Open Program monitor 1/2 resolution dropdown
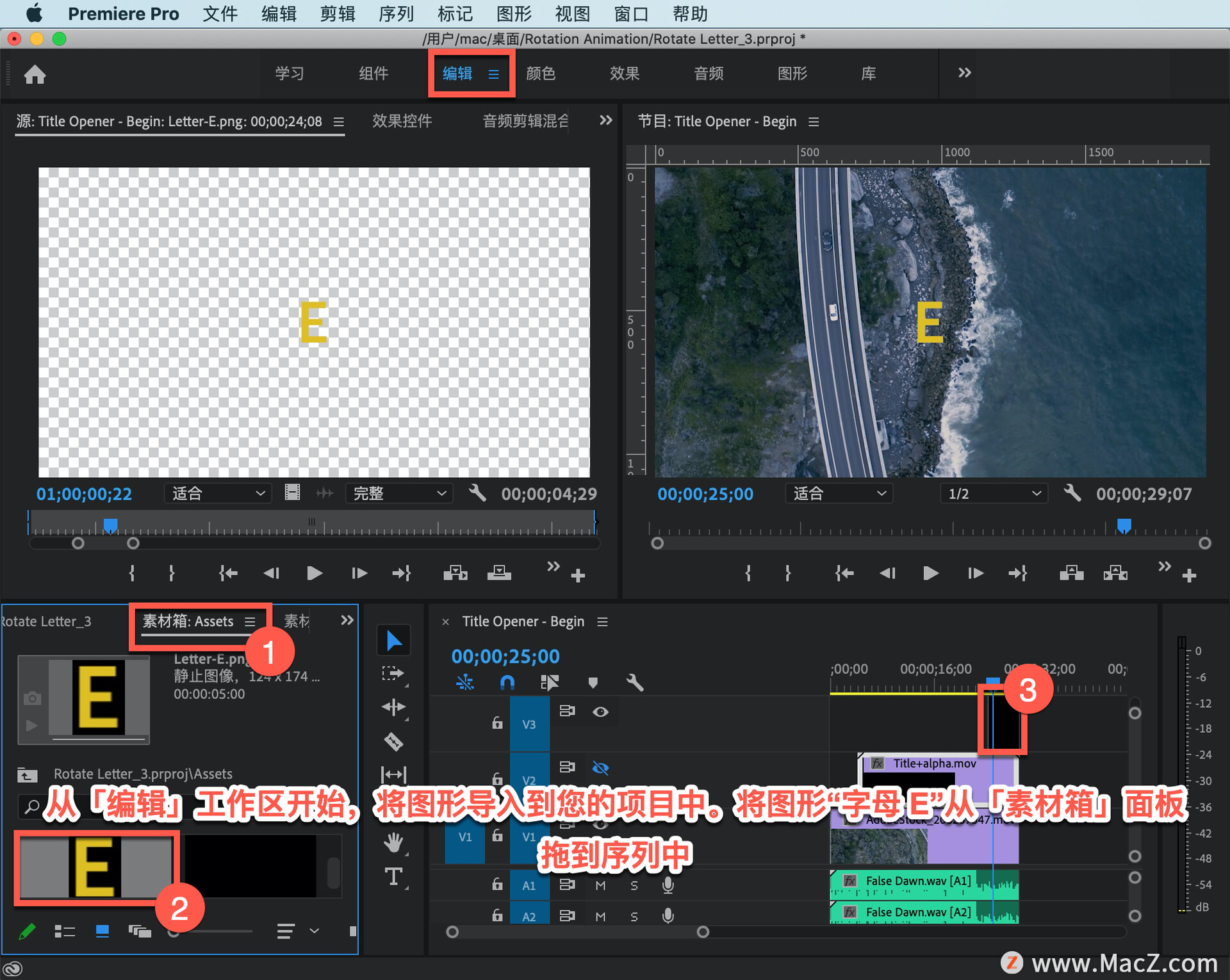The image size is (1230, 980). point(994,493)
